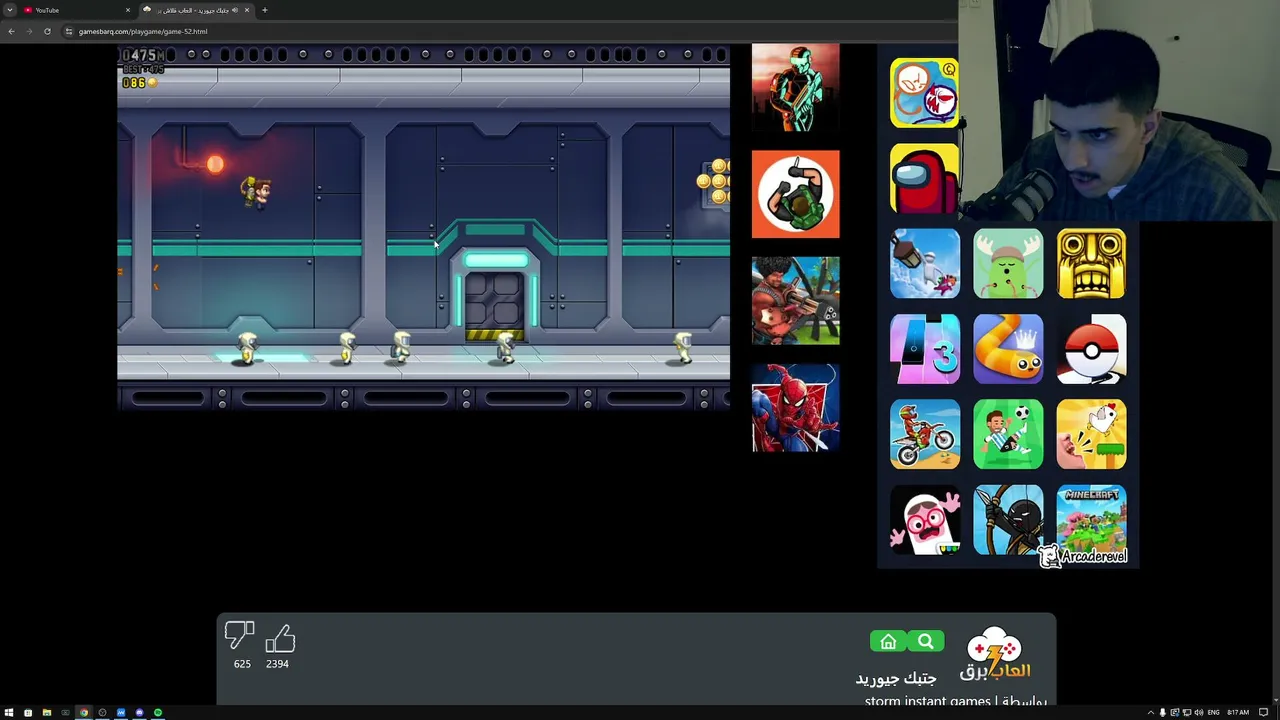Go to site home via green house button

pos(888,642)
